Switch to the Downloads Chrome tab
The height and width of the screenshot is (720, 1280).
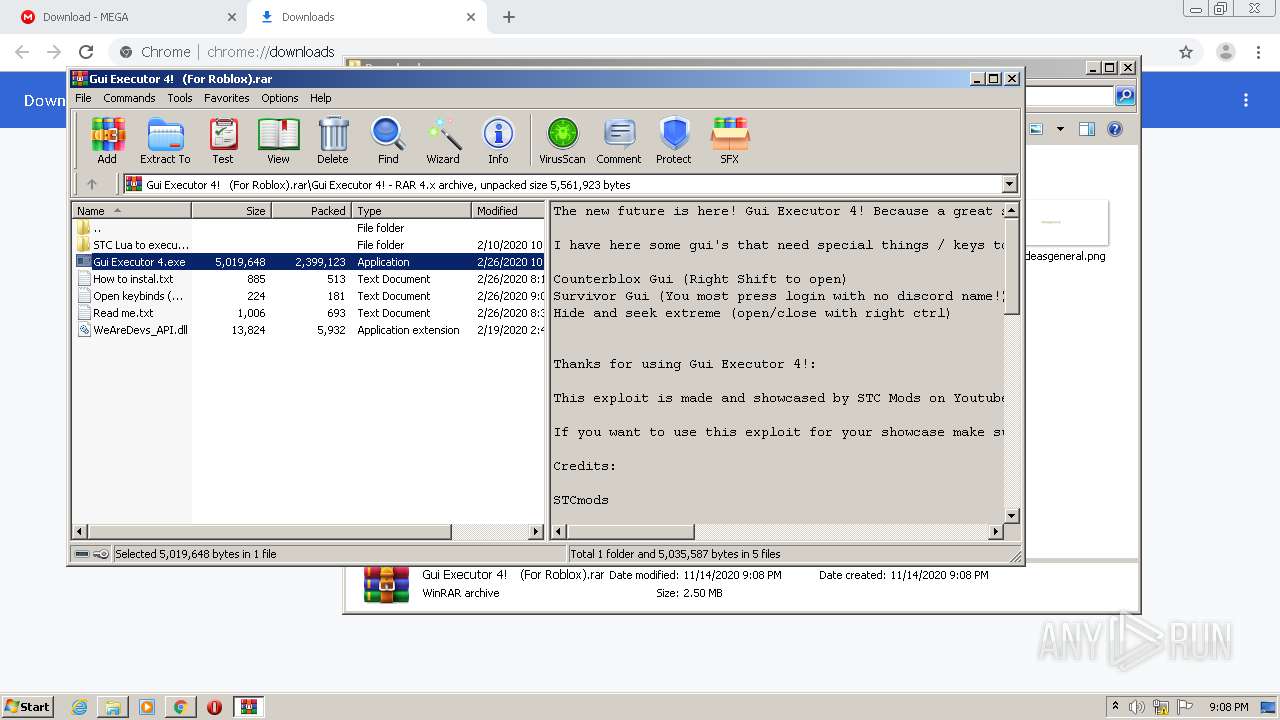366,17
